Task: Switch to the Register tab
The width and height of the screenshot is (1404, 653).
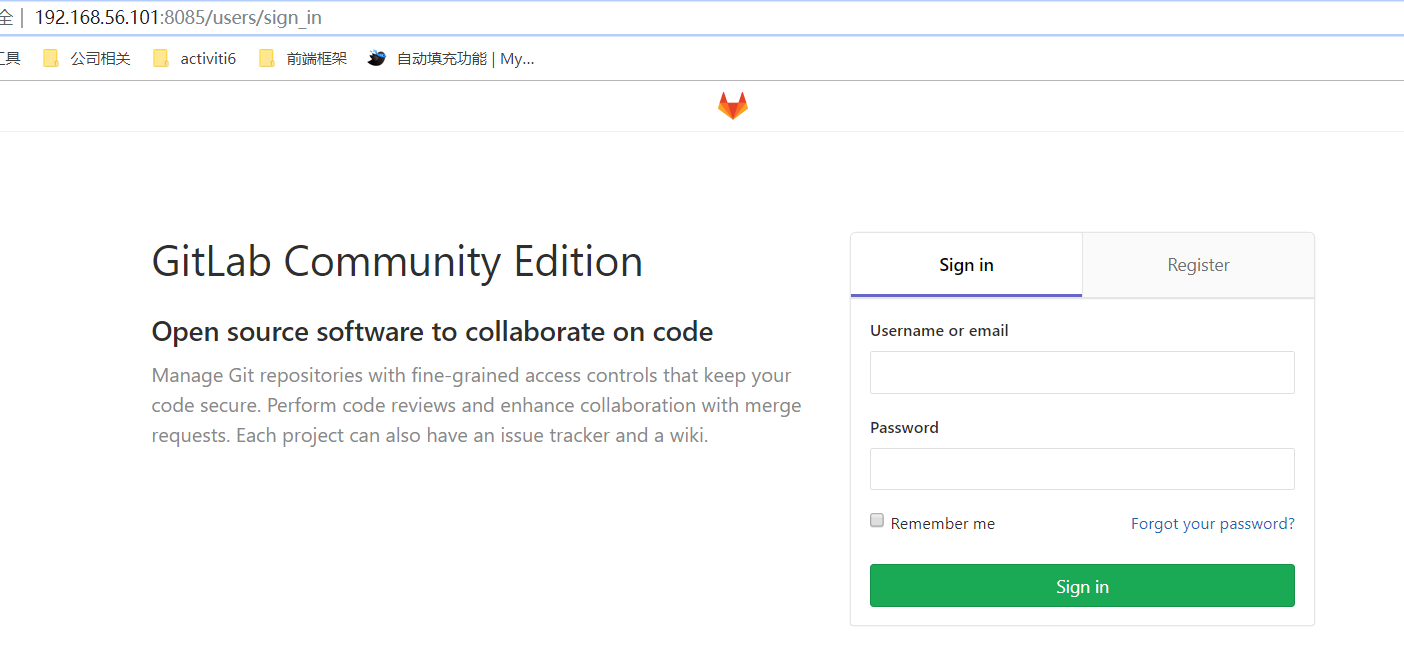Action: 1197,264
